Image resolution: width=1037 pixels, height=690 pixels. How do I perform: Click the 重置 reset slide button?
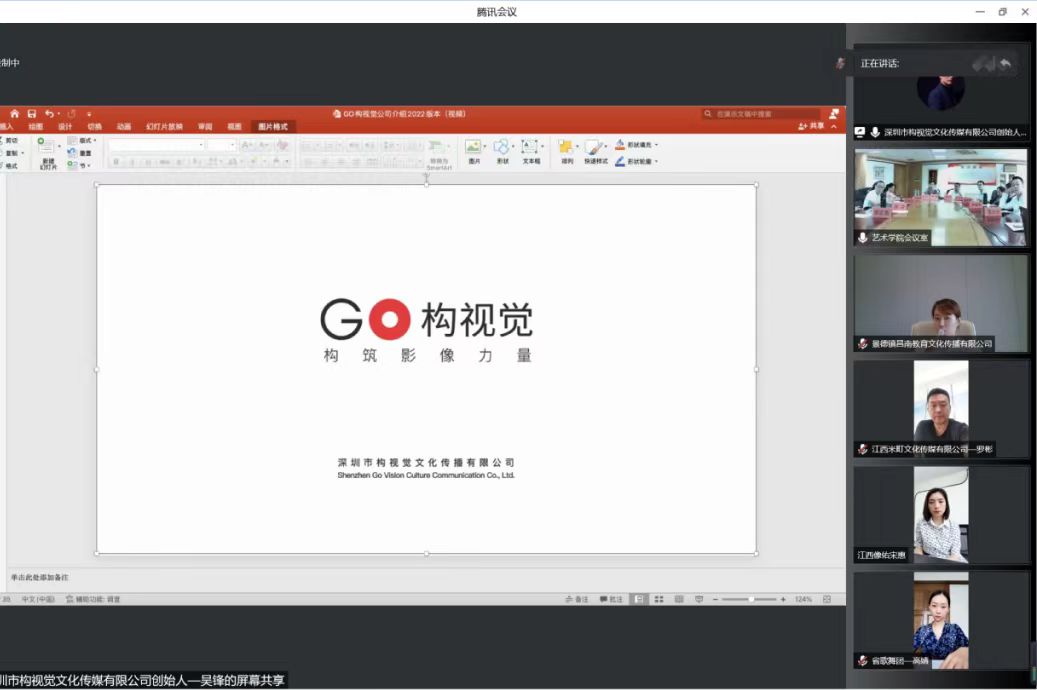79,153
